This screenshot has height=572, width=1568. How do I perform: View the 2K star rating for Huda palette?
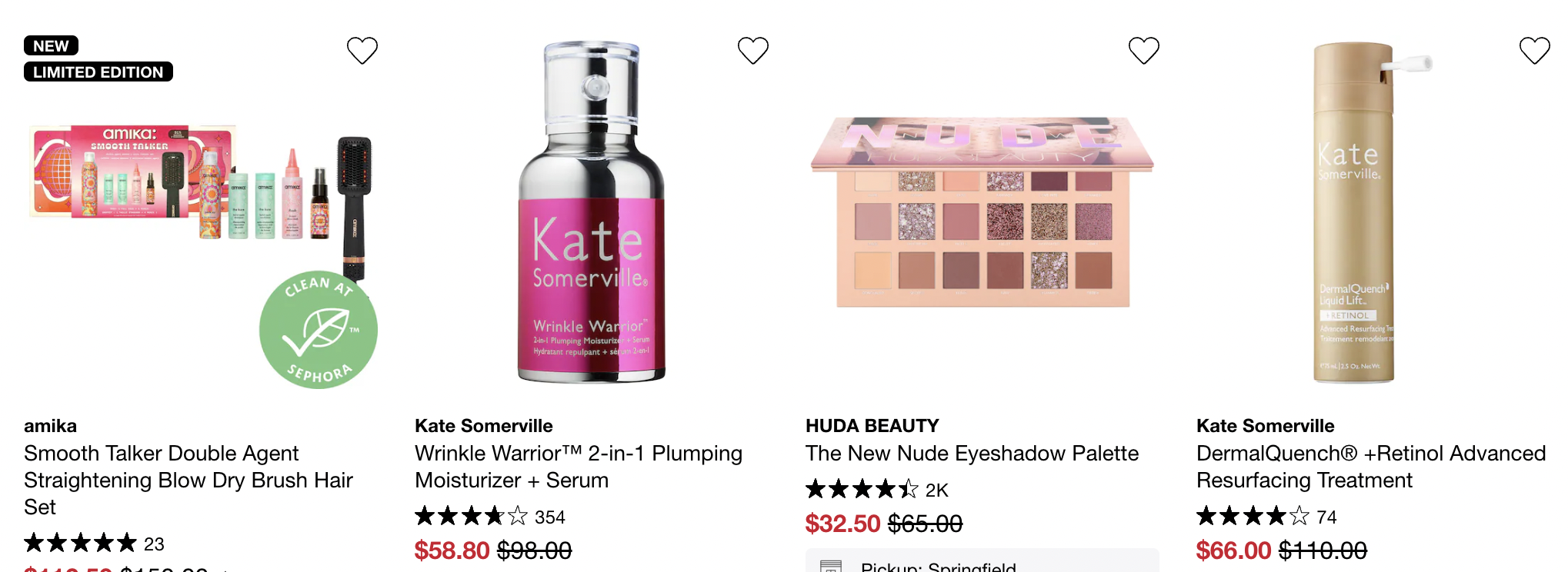(x=877, y=489)
